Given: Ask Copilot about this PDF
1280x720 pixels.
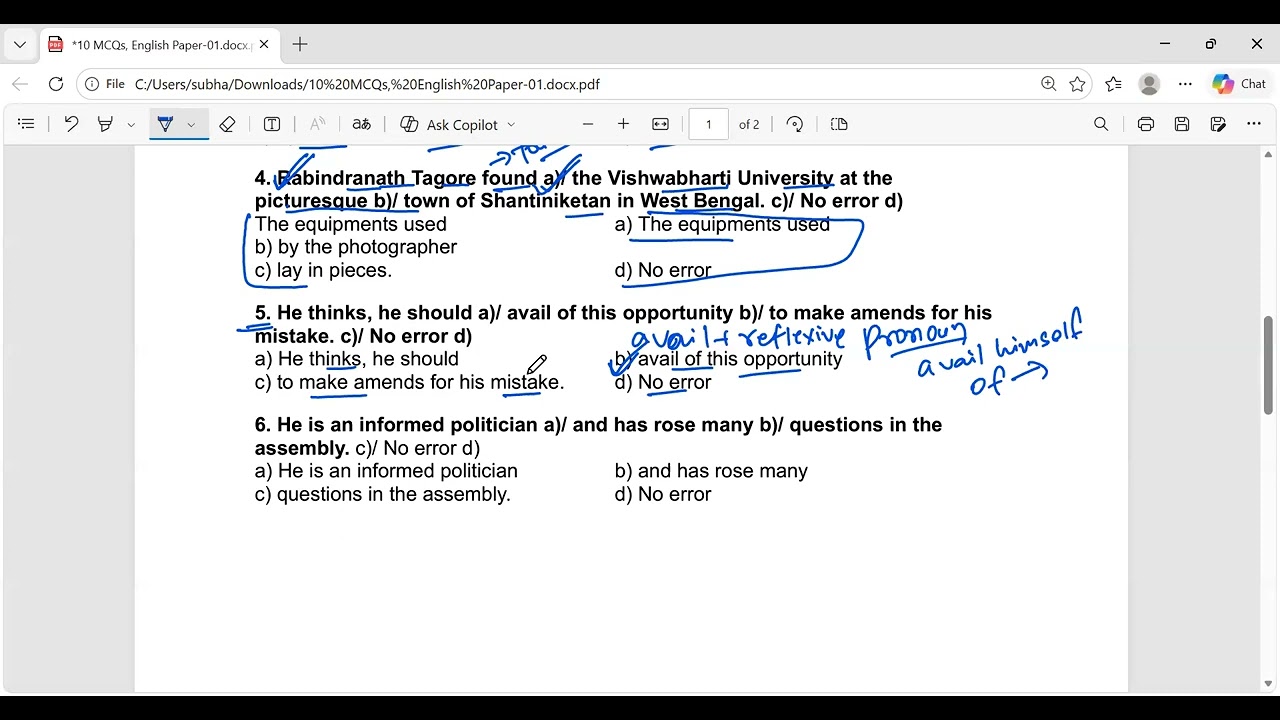Looking at the screenshot, I should tap(449, 125).
